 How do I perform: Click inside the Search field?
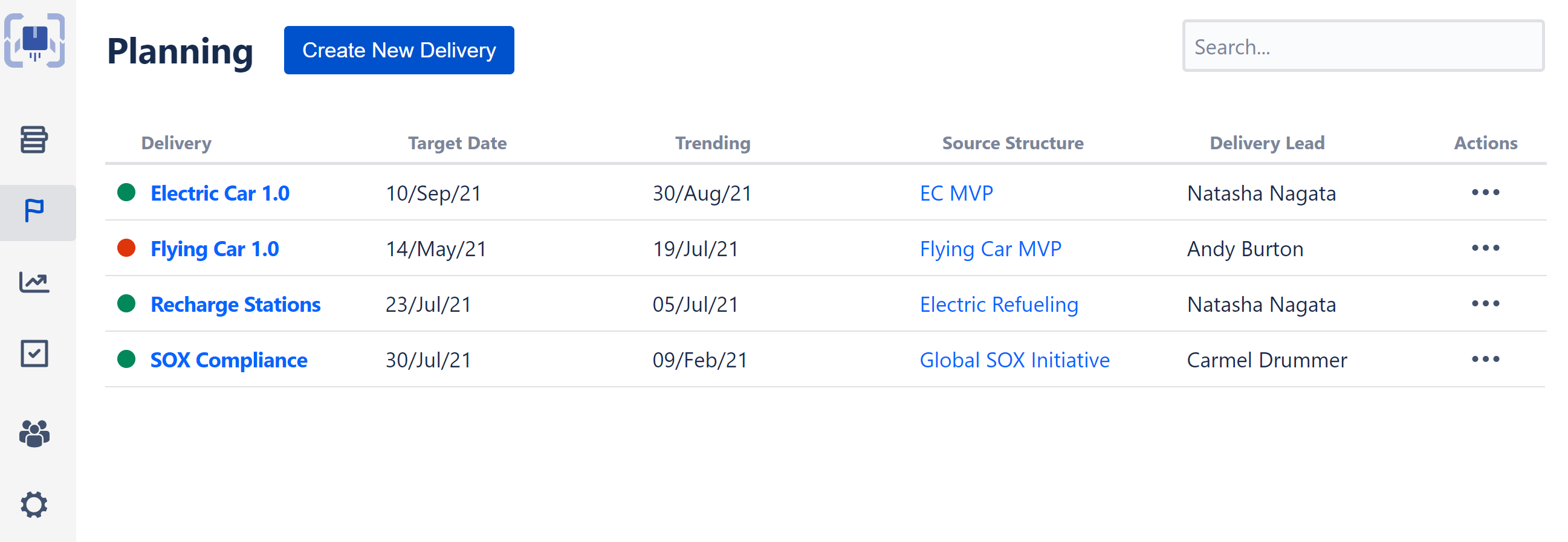(1364, 47)
